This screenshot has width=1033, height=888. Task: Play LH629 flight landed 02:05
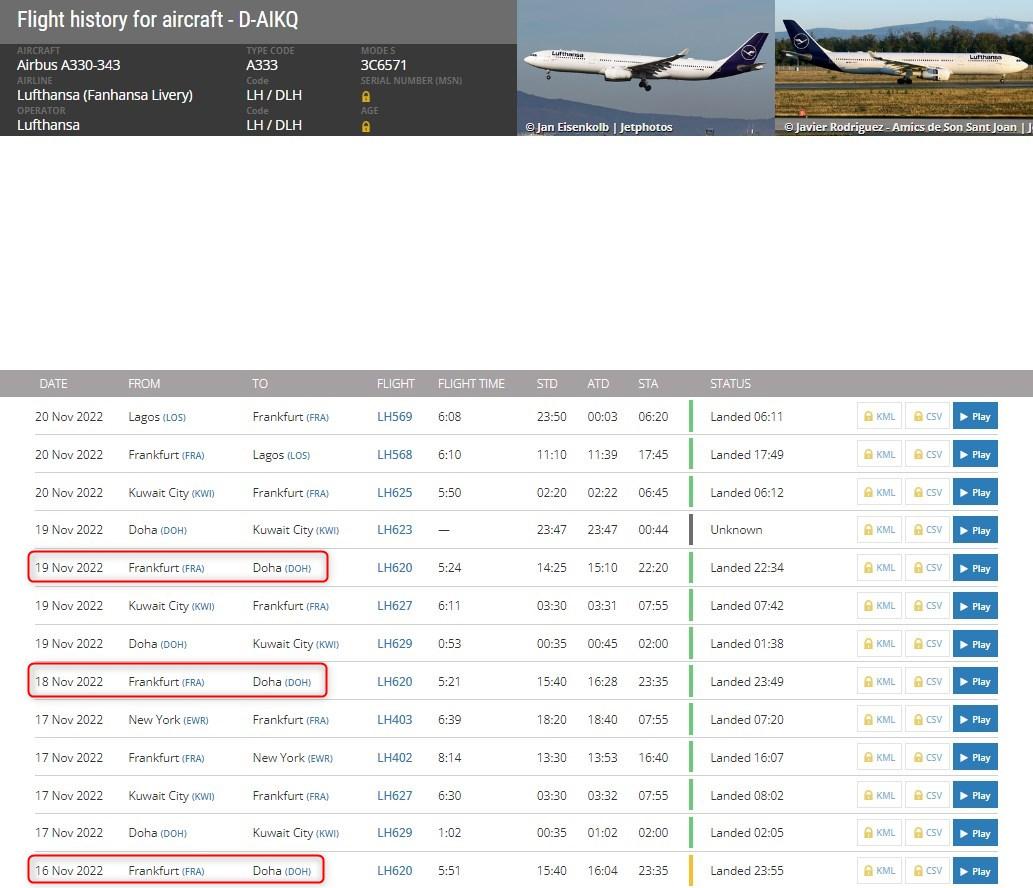[975, 833]
